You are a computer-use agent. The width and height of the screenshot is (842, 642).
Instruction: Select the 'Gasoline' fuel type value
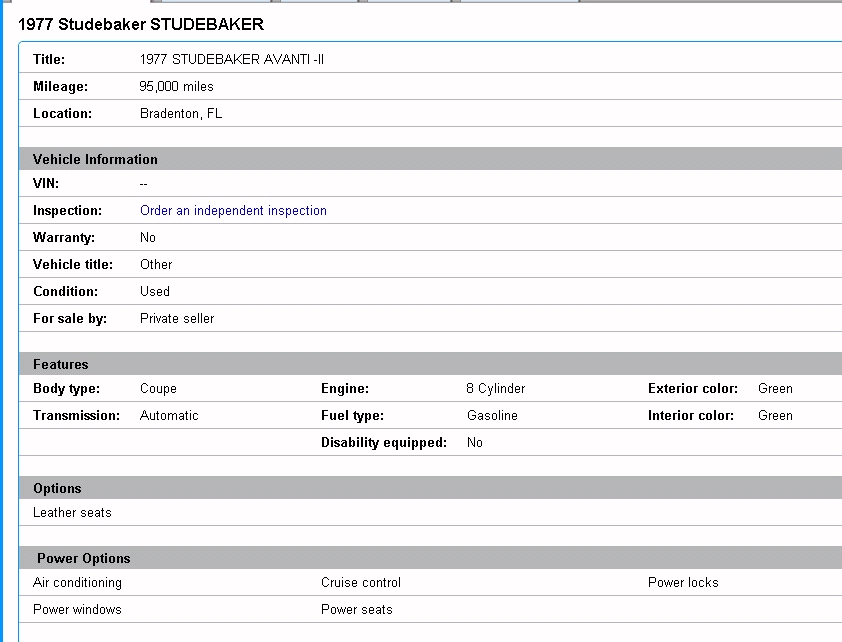point(492,415)
